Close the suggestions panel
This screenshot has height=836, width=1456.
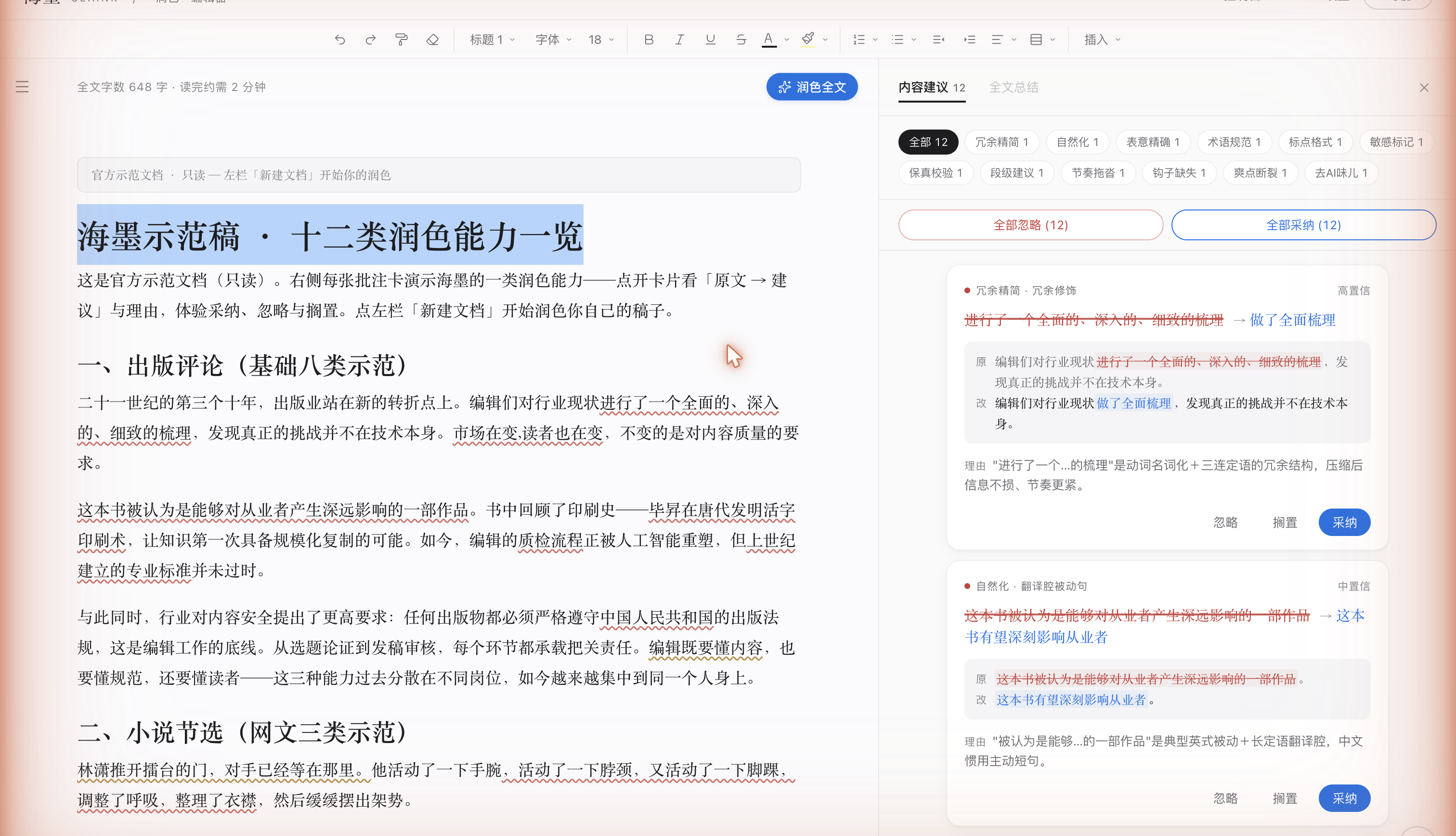(x=1424, y=88)
